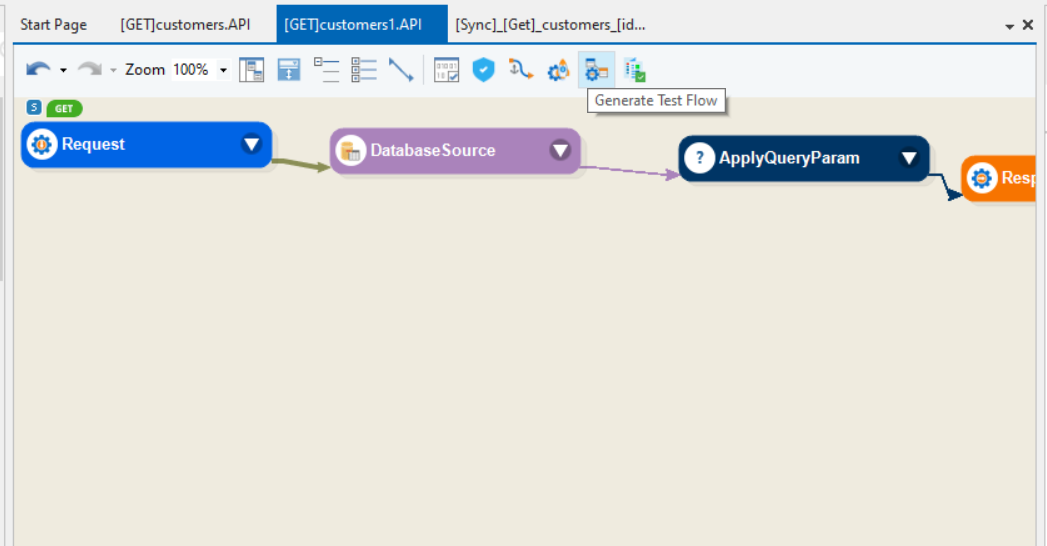The image size is (1047, 546).
Task: Click the collapse-all tree list icon
Action: [x=326, y=70]
